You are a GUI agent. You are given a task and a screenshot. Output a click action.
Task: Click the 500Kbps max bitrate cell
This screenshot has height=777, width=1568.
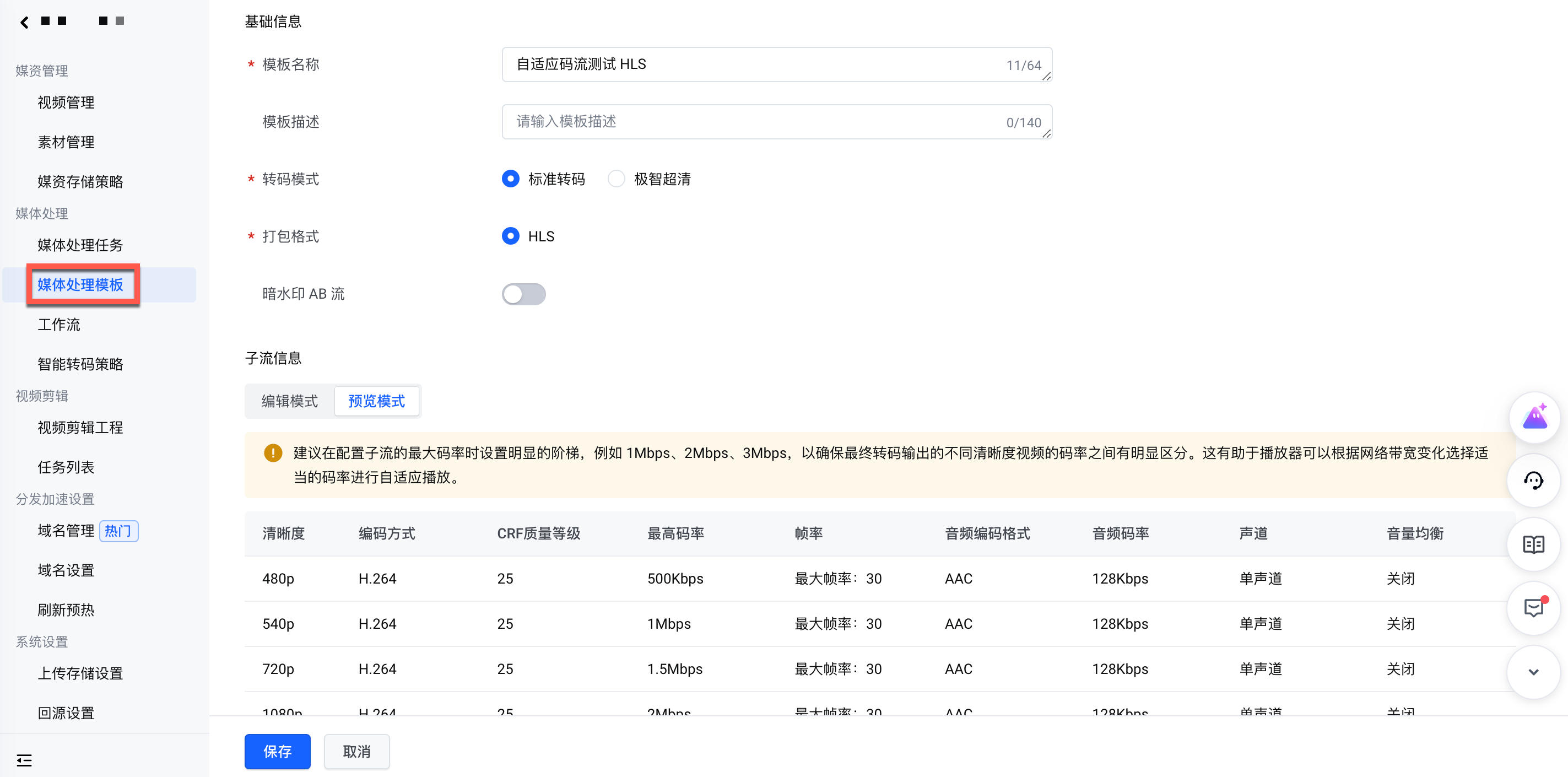point(675,579)
